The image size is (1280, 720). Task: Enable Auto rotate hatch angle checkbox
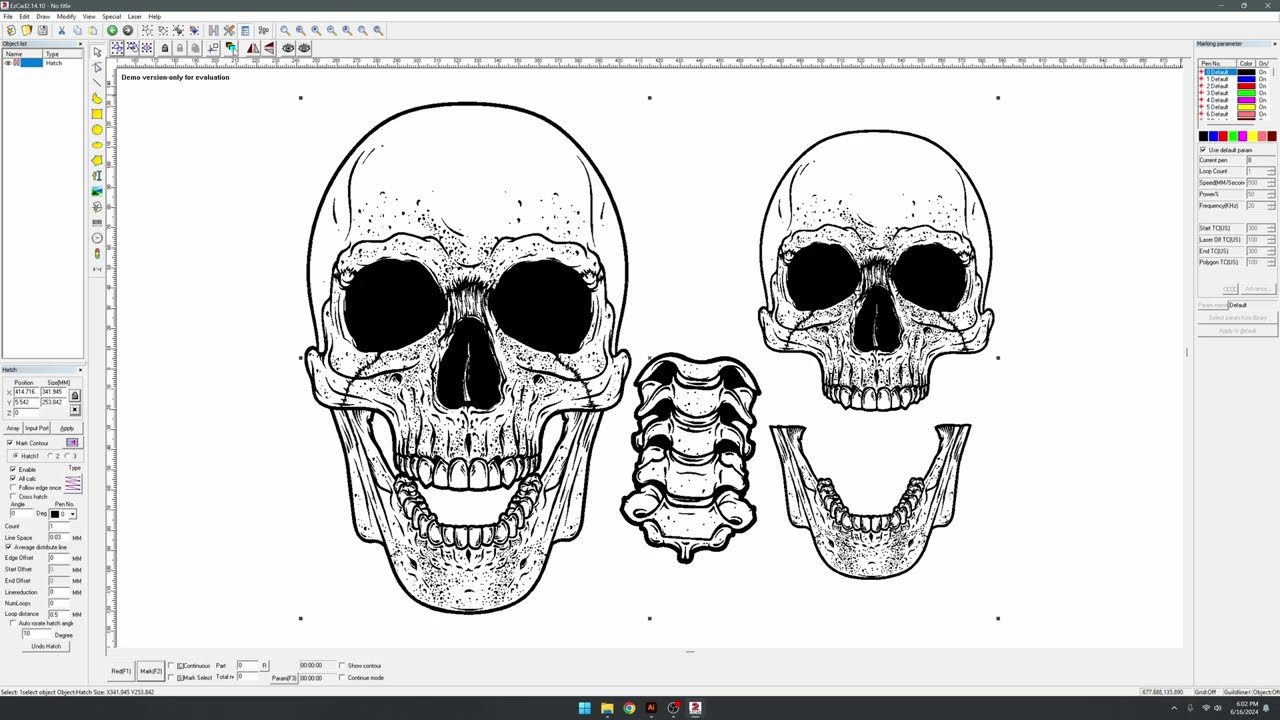[13, 623]
